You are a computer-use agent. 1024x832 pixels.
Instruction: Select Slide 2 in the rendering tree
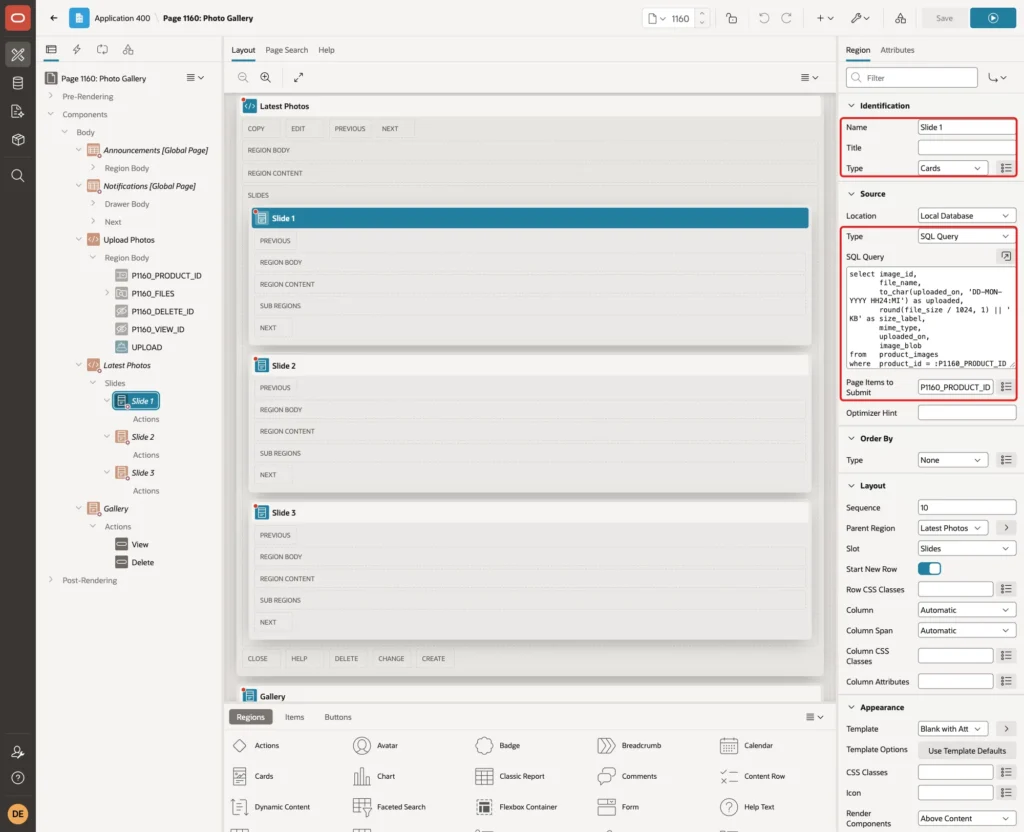pyautogui.click(x=143, y=437)
